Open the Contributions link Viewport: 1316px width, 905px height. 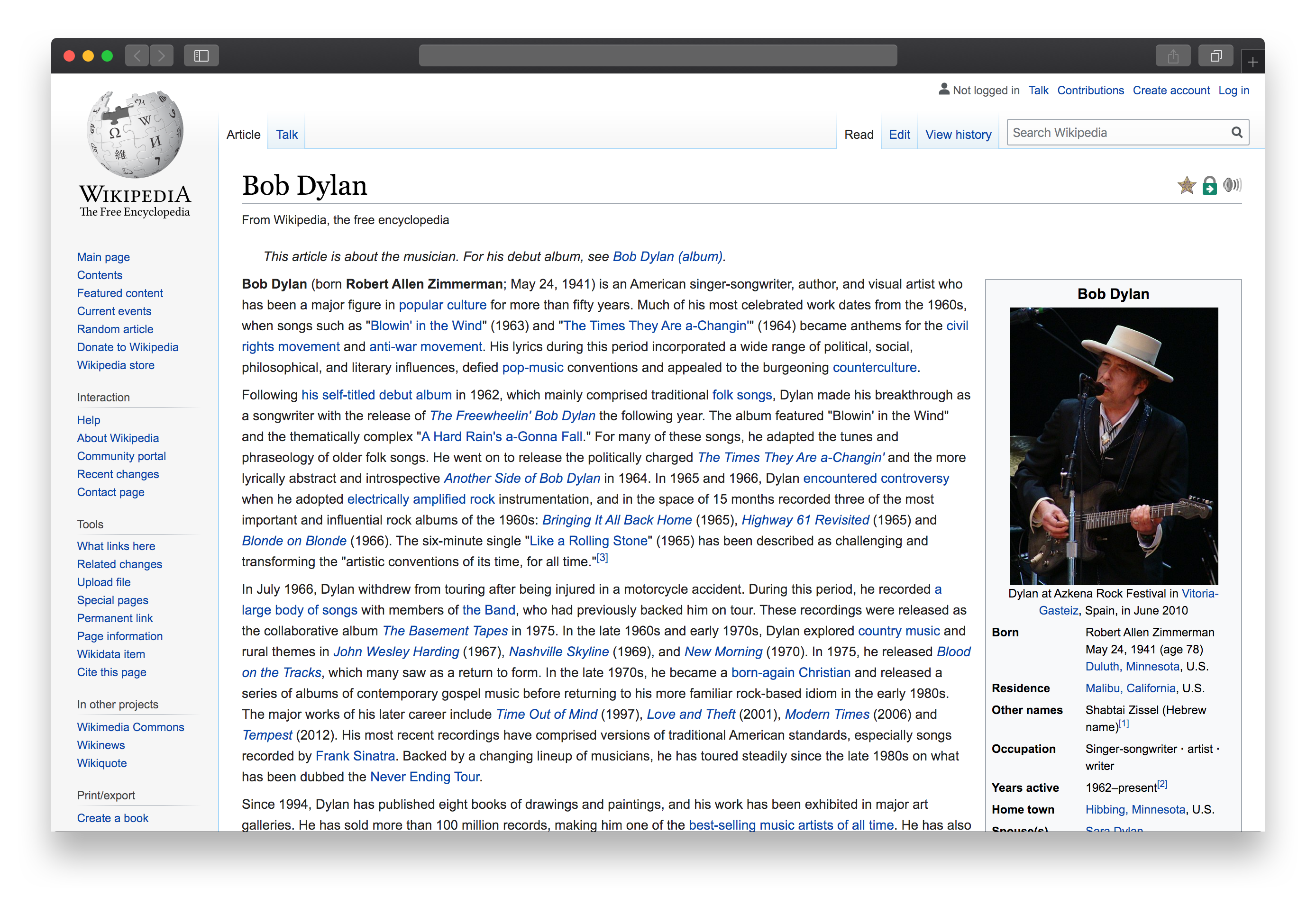coord(1090,90)
